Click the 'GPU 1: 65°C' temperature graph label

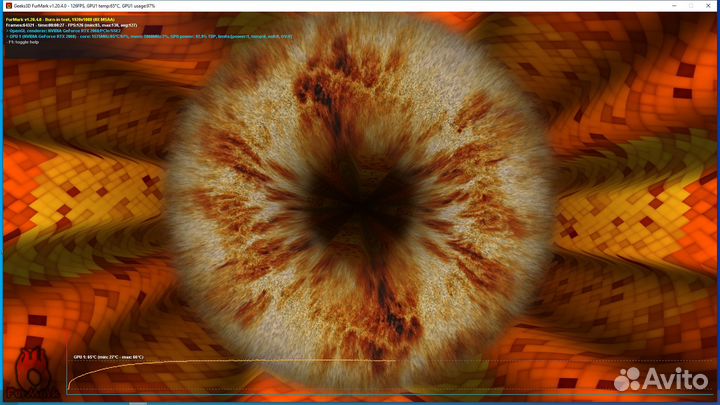pyautogui.click(x=108, y=357)
